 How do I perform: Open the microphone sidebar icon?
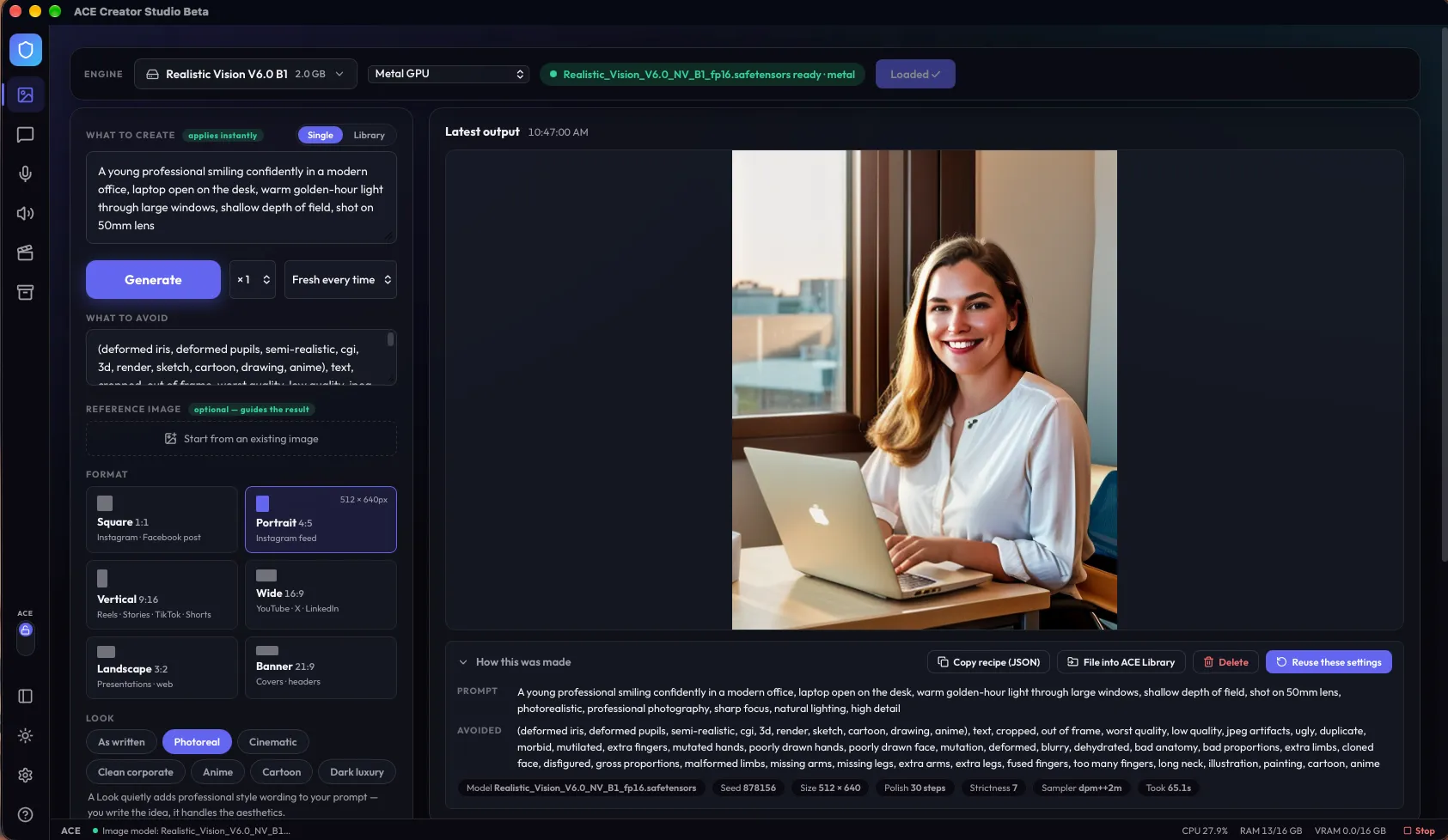click(x=26, y=173)
